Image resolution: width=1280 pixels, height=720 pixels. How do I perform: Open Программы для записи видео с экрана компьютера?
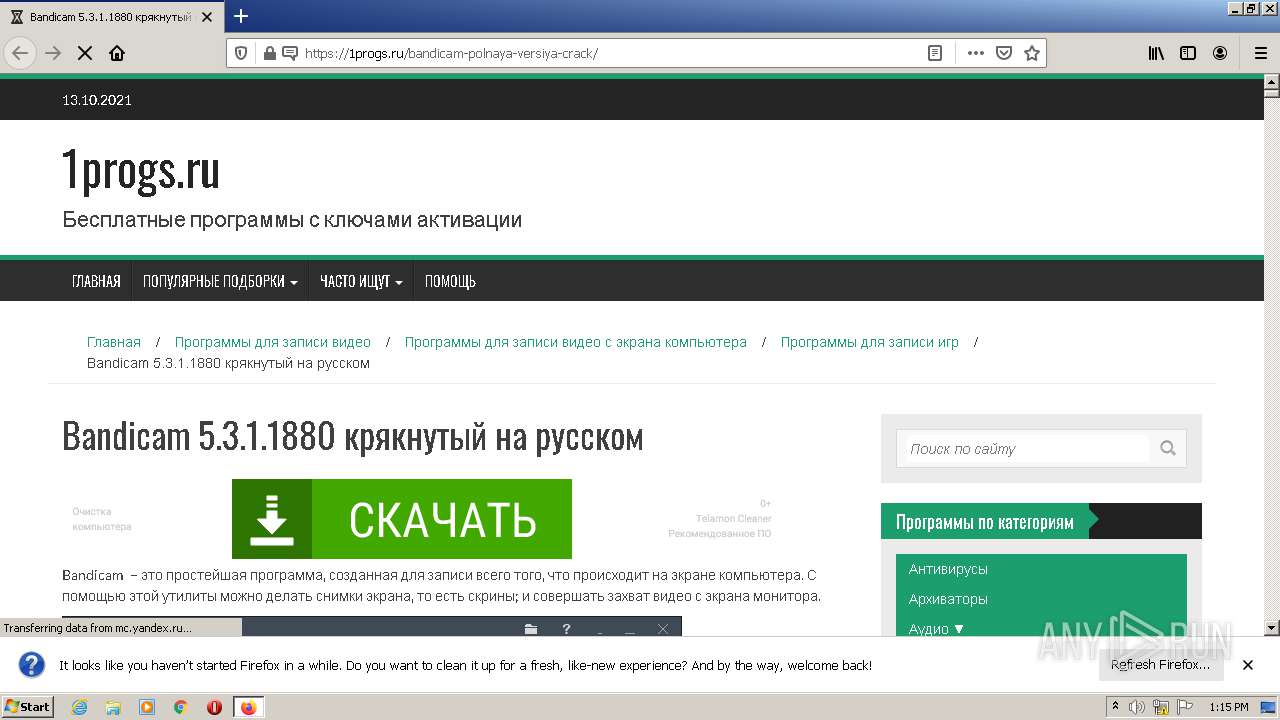coord(576,342)
